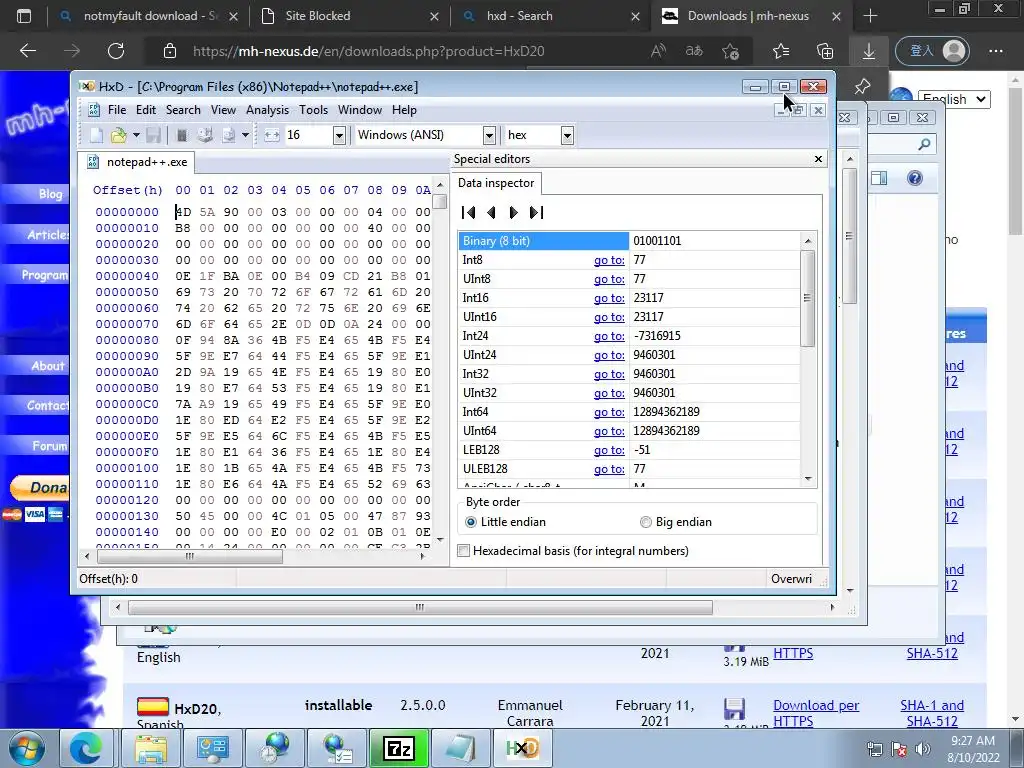Click offset row 00000040 in hex view

tap(127, 276)
